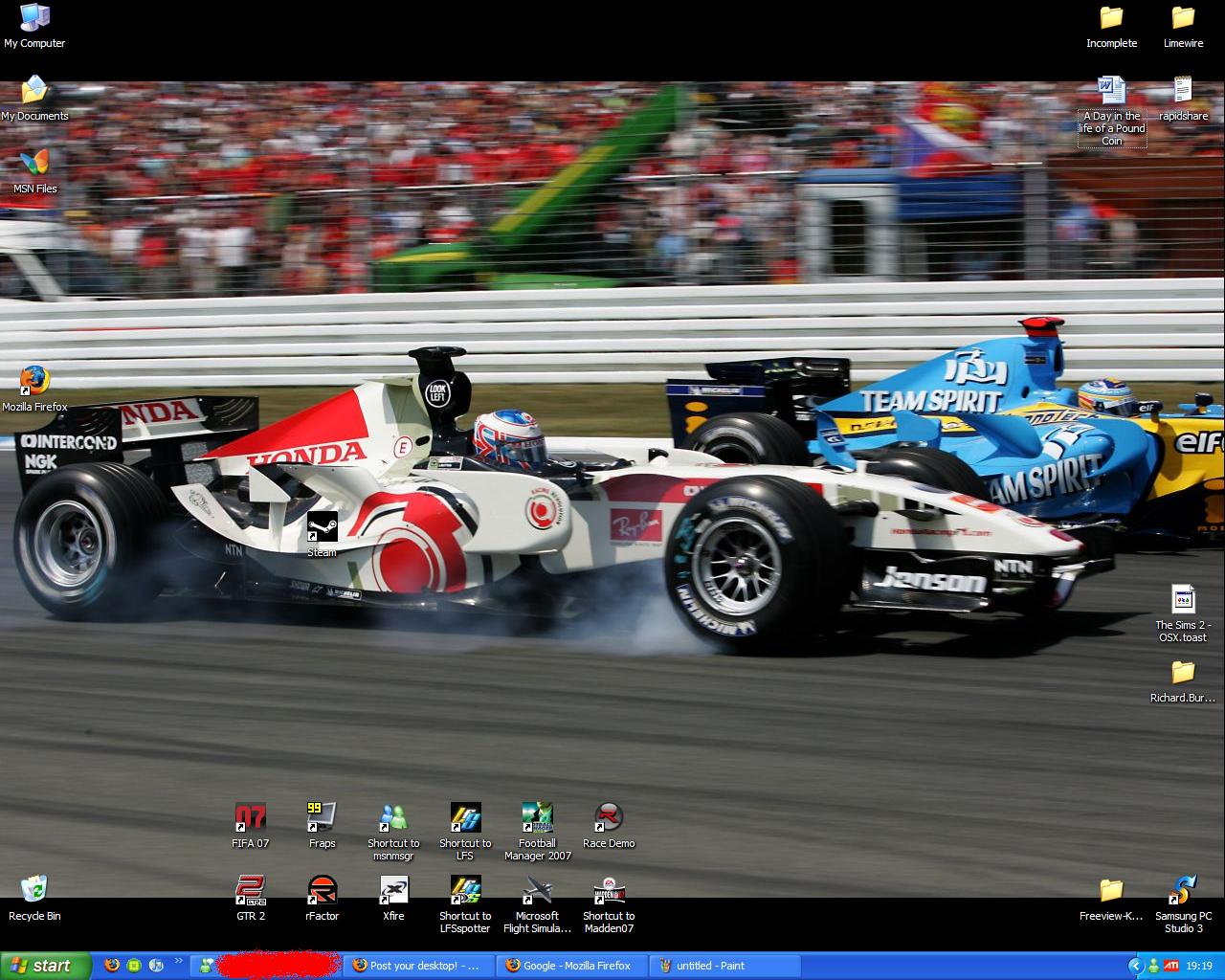This screenshot has height=980, width=1225.
Task: Open the Windows Start menu
Action: [x=46, y=966]
